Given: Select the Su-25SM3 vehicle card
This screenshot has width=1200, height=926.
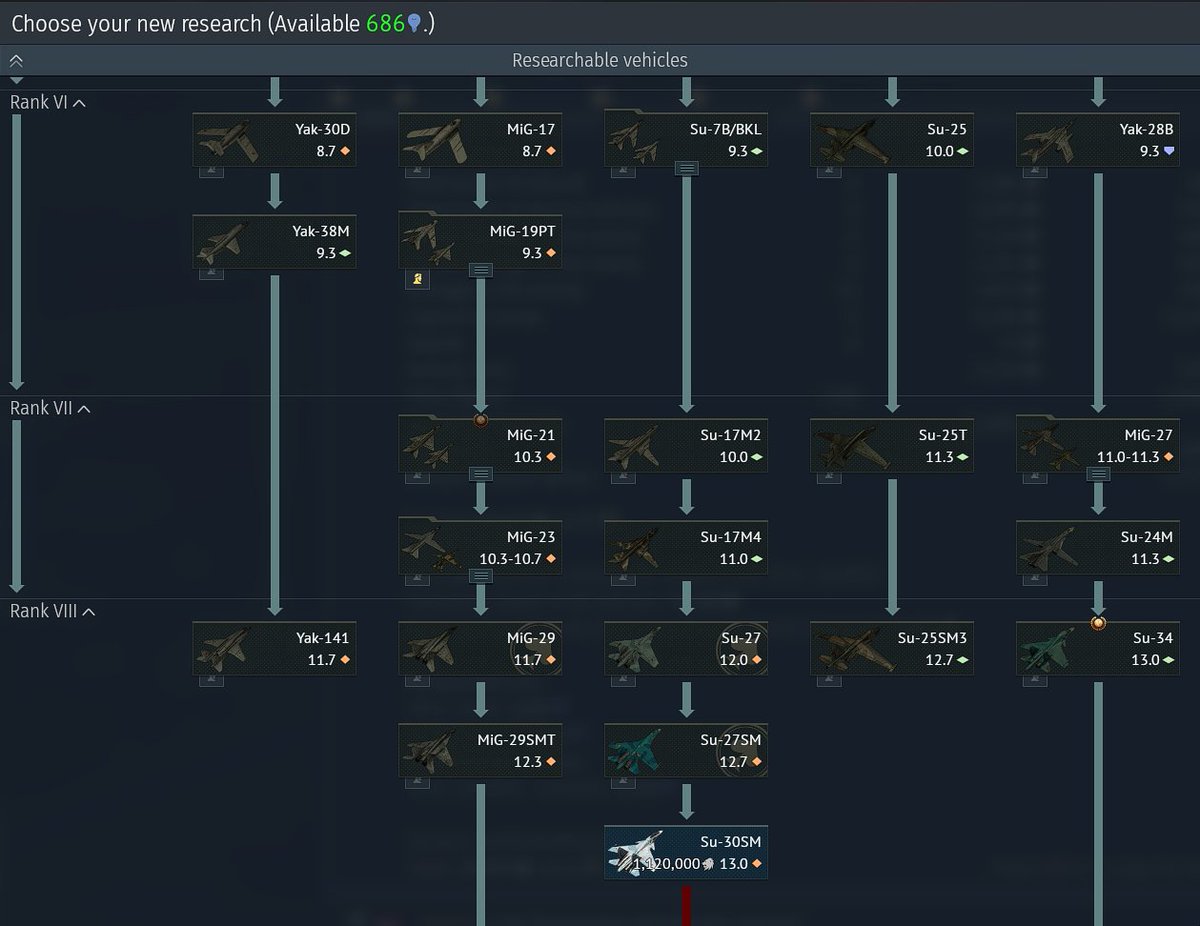Looking at the screenshot, I should coord(892,649).
